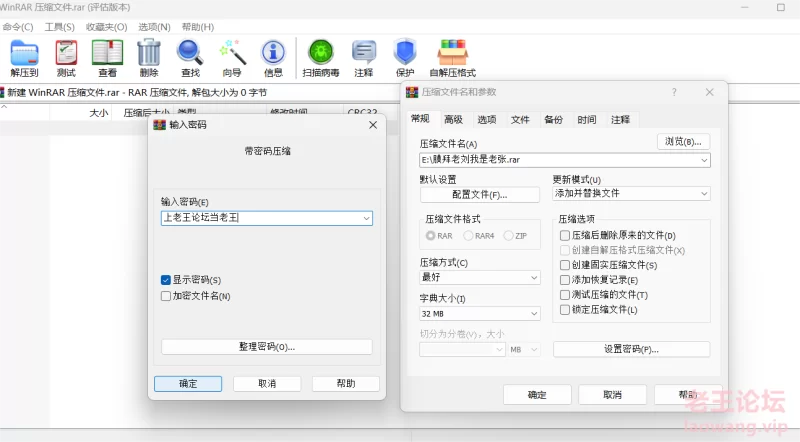Open the Favorites (收藏夹) menu

click(106, 27)
